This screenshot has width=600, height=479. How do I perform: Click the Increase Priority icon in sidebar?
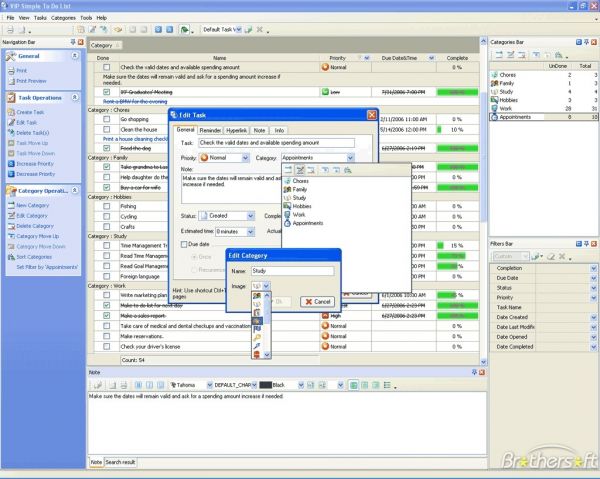[11, 162]
